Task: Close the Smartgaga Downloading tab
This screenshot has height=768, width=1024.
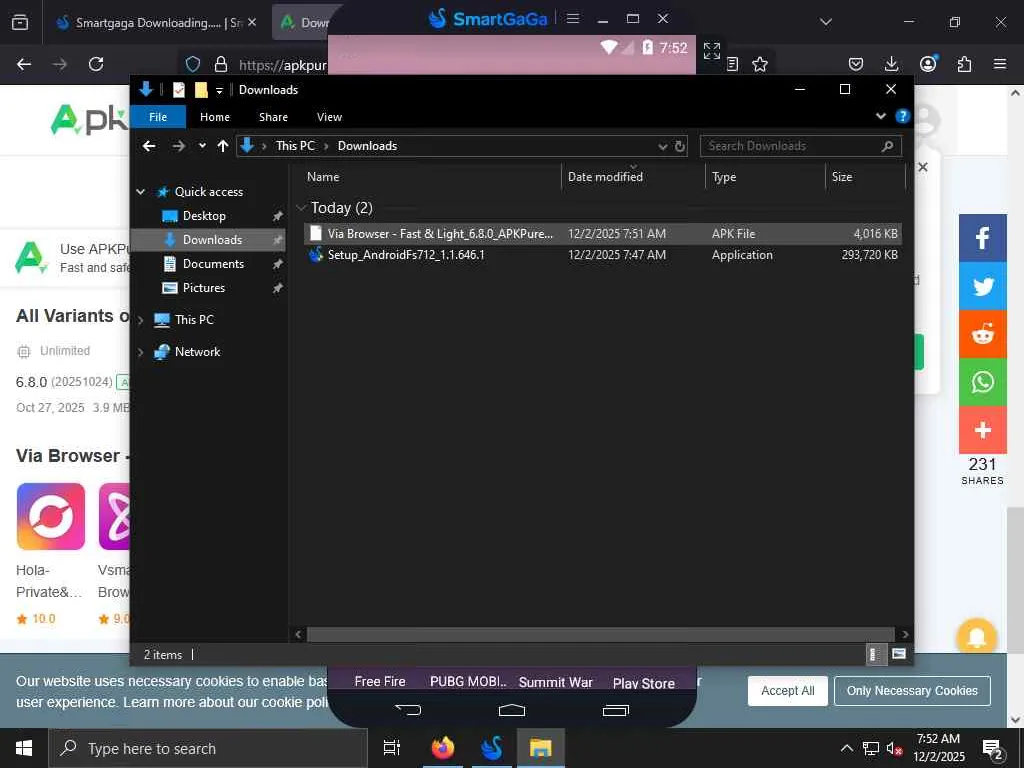Action: coord(252,22)
